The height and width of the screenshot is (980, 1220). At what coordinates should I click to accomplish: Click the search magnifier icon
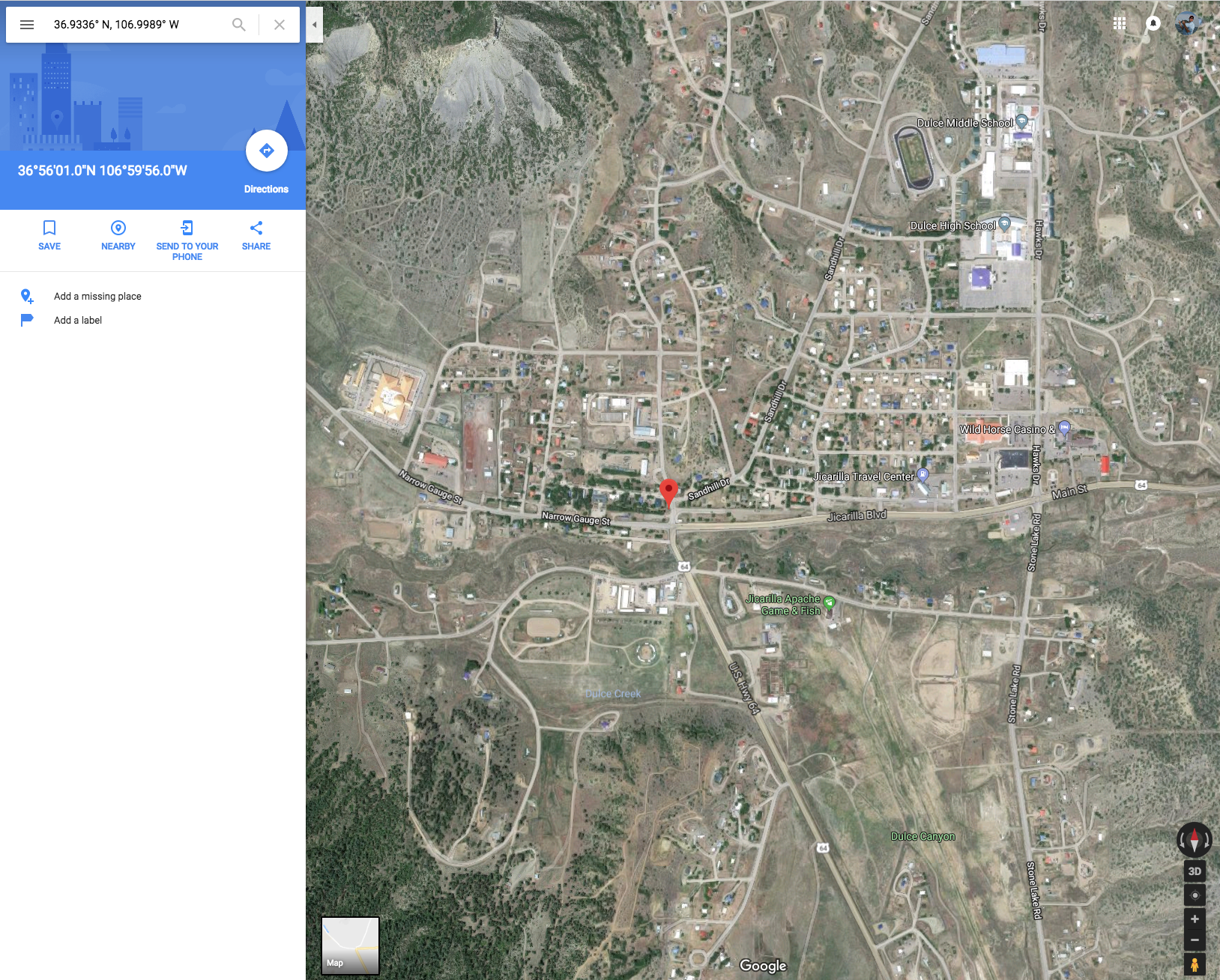click(x=238, y=25)
